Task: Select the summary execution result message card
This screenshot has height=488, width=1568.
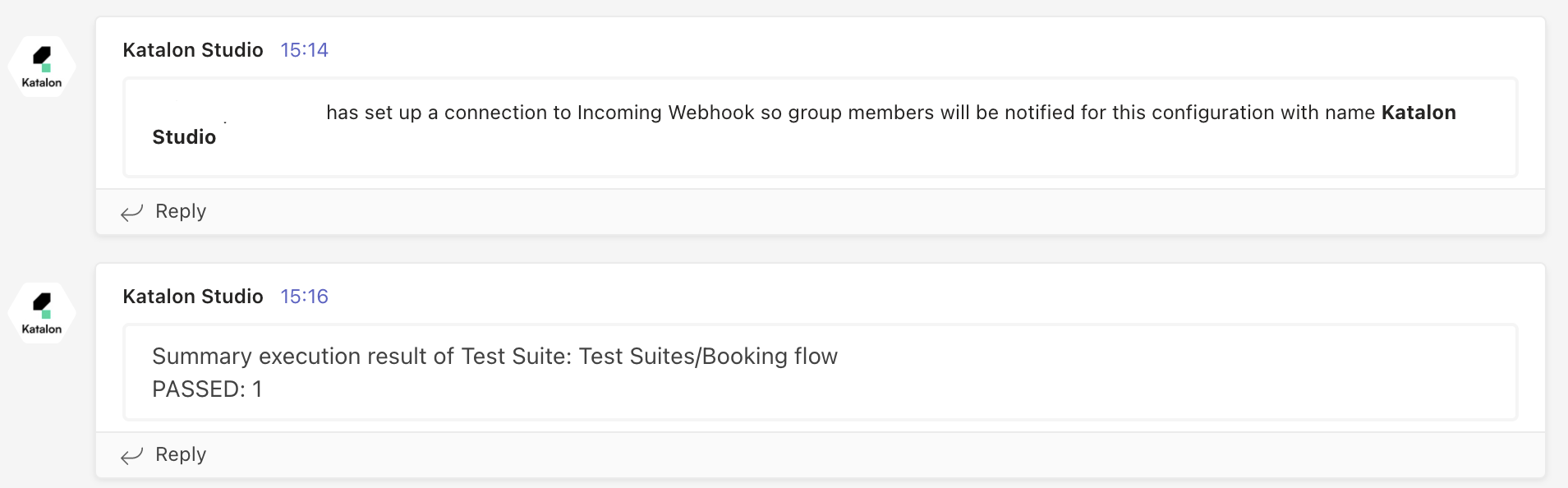Action: click(x=820, y=371)
